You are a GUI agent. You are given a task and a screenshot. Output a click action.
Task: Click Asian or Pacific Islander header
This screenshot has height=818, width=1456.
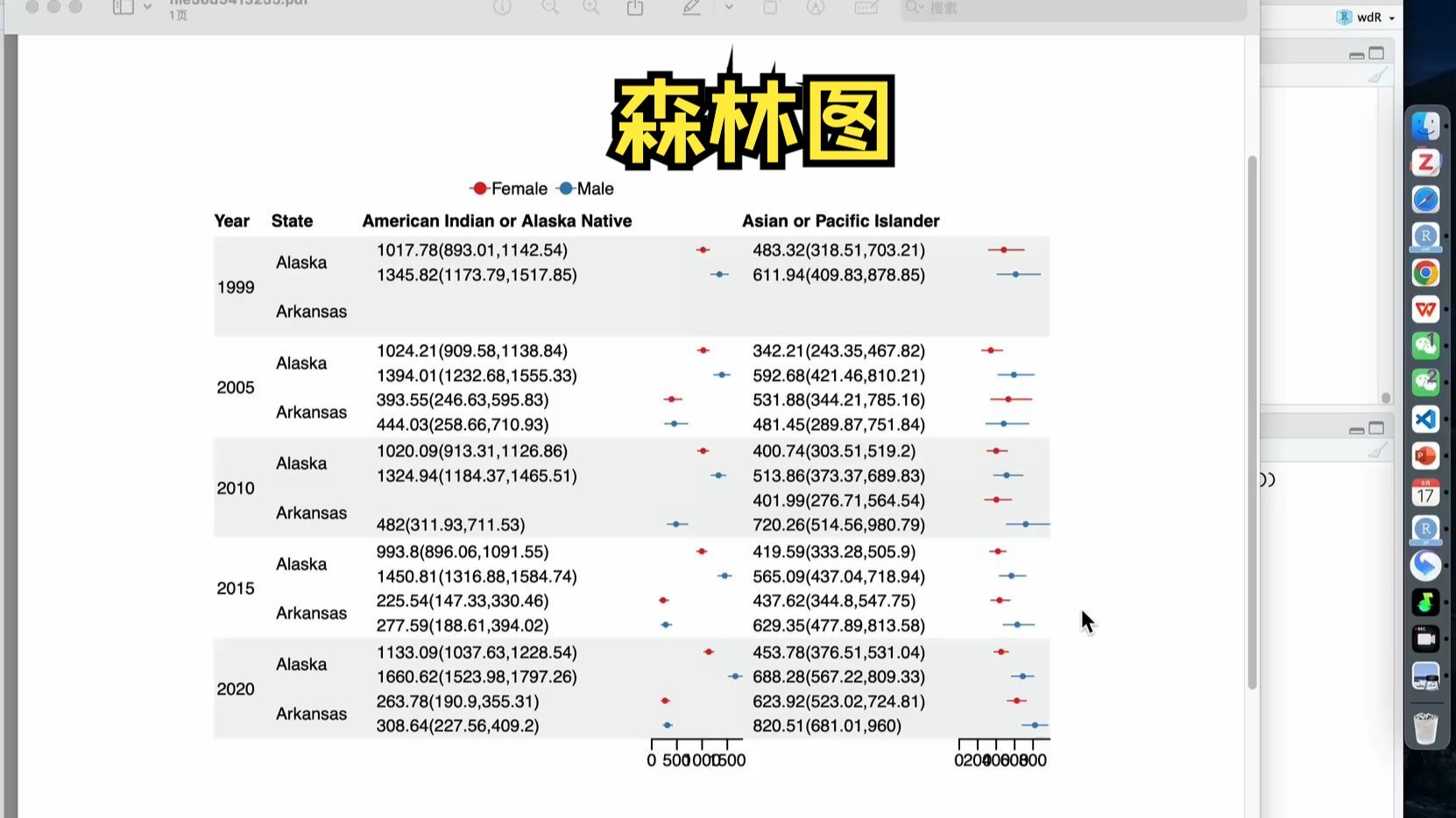[x=841, y=221]
